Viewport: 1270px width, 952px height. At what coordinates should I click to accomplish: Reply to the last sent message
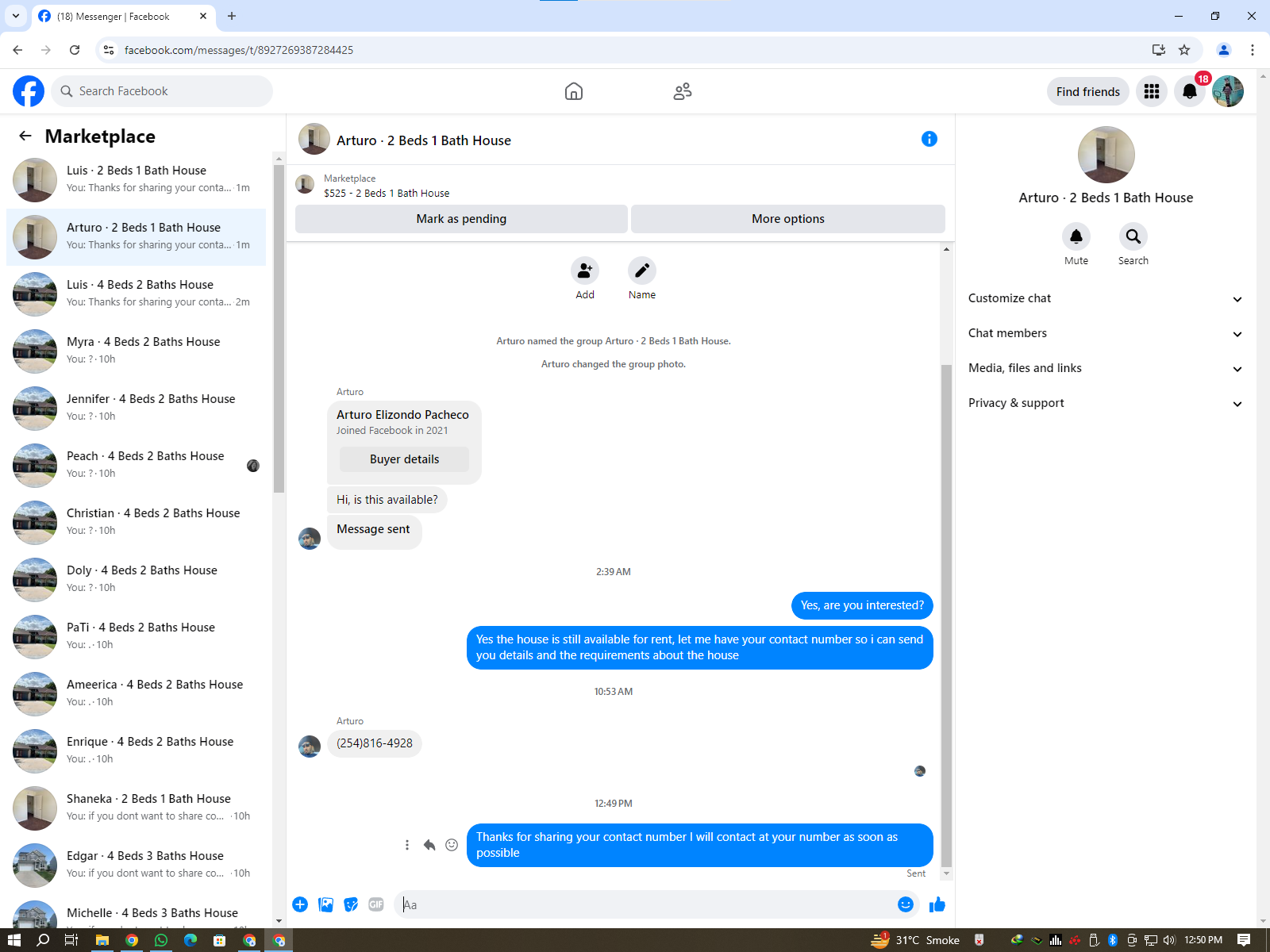coord(429,845)
